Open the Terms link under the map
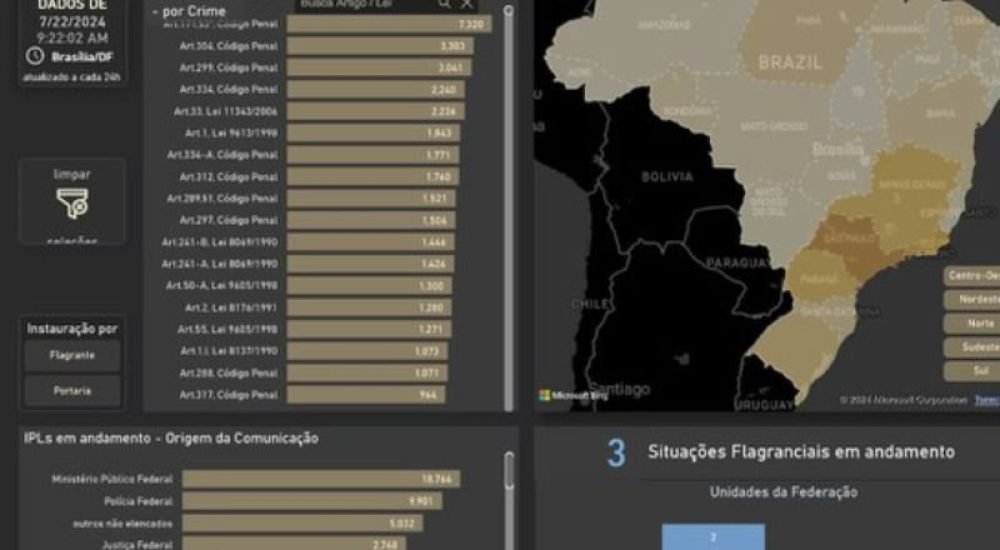Image resolution: width=1000 pixels, height=550 pixels. (986, 400)
